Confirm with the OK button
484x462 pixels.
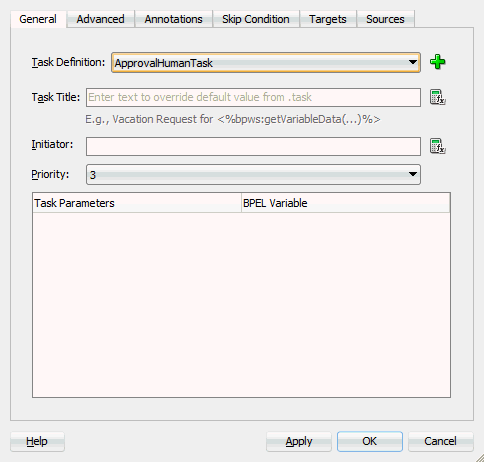pos(370,441)
